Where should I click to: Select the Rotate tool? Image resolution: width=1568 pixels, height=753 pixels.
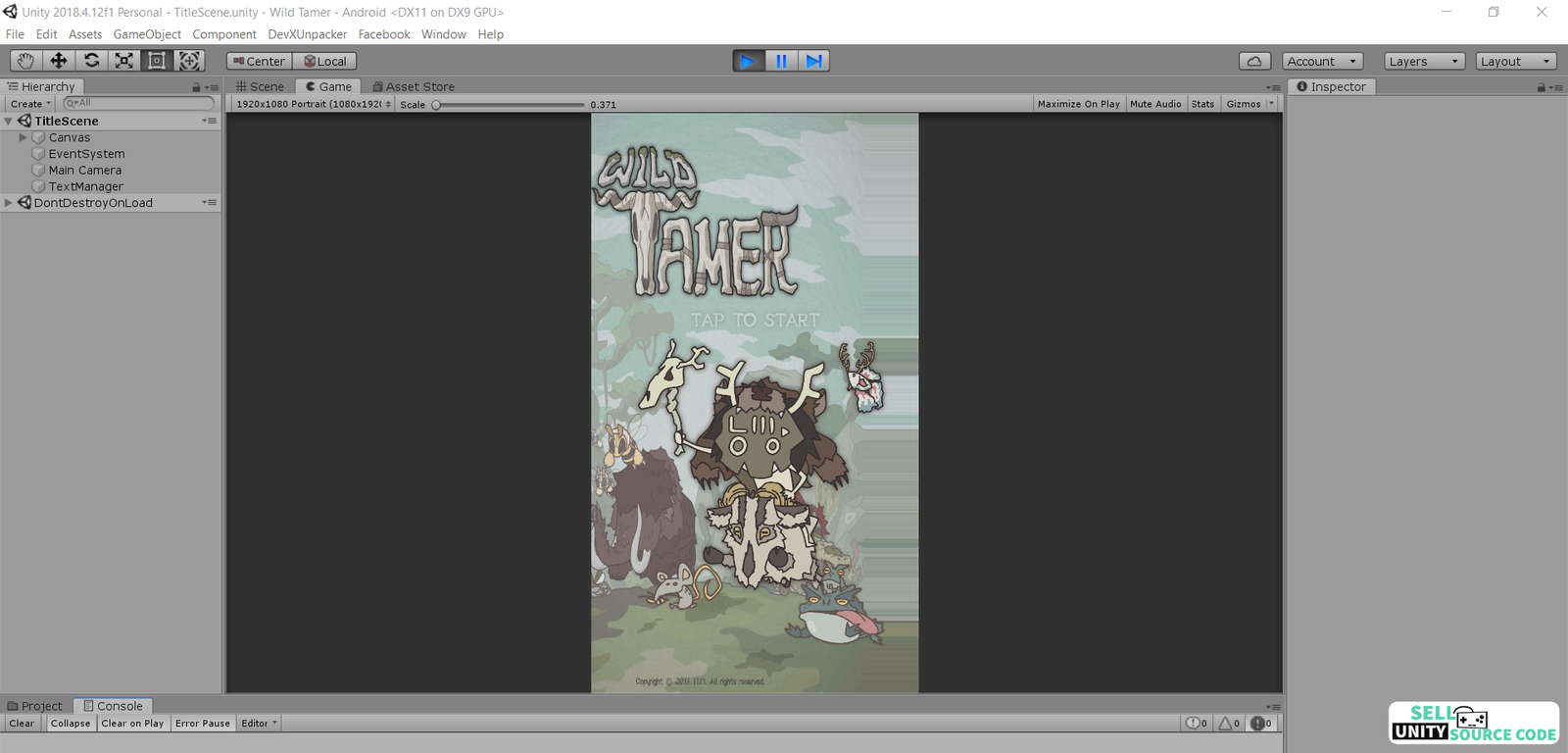pyautogui.click(x=91, y=61)
